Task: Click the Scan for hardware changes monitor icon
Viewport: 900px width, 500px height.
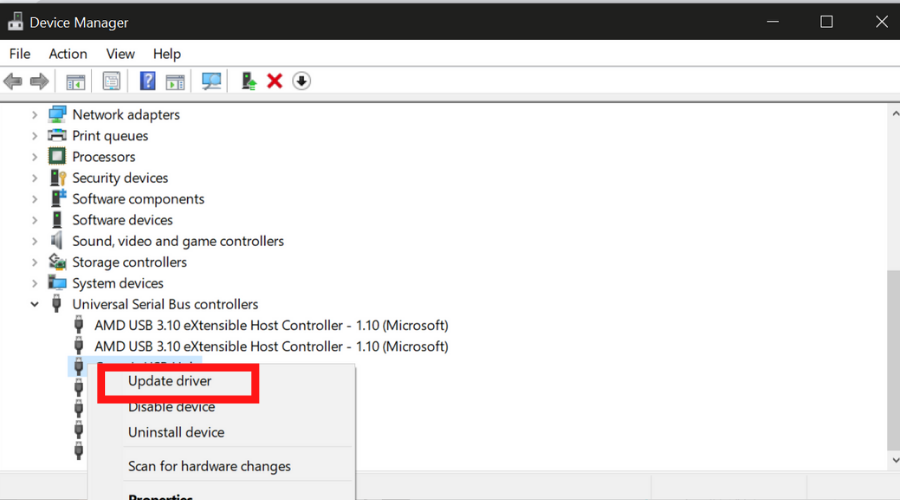Action: tap(211, 81)
